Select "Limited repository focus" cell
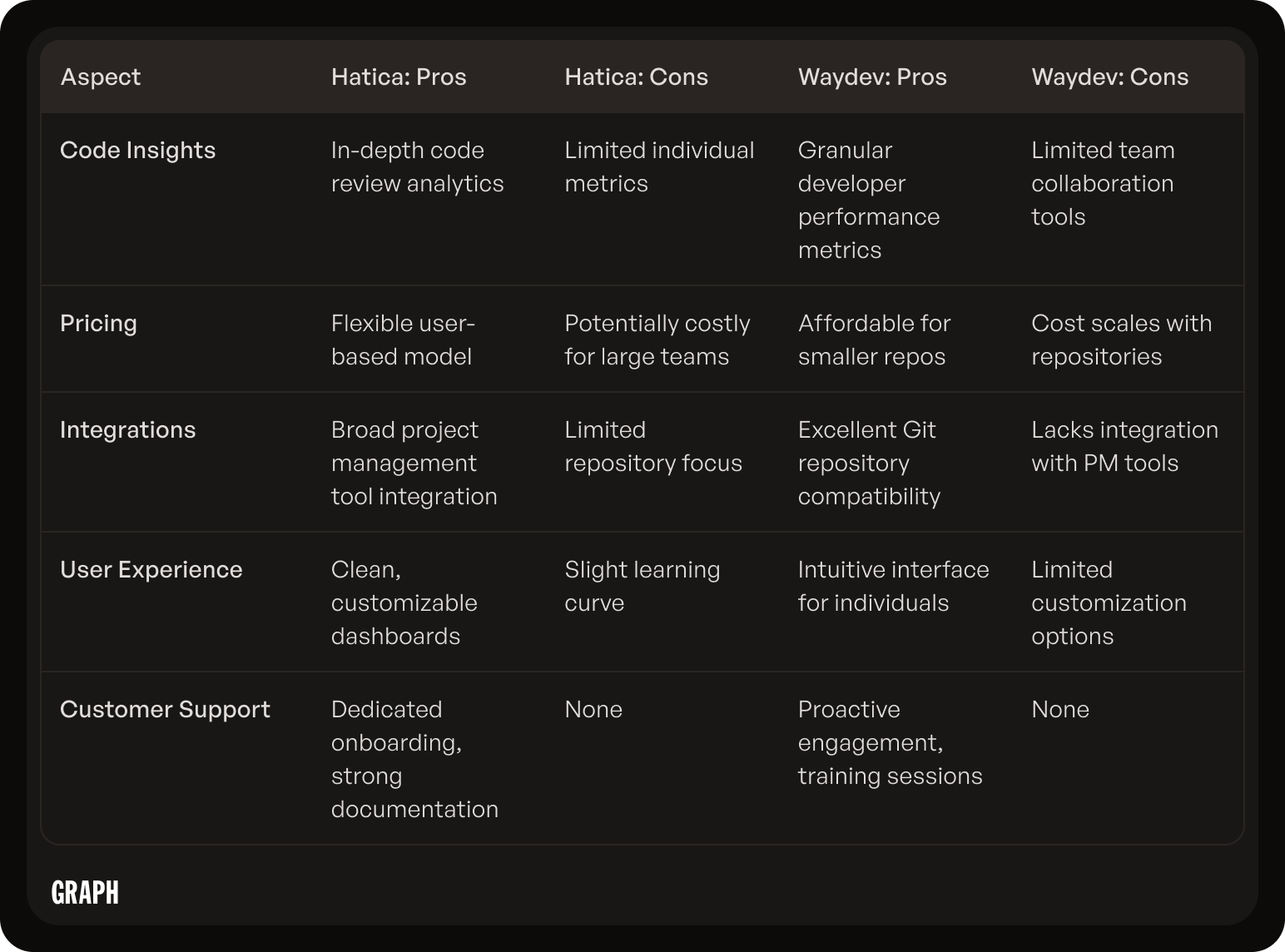Image resolution: width=1285 pixels, height=952 pixels. (653, 447)
